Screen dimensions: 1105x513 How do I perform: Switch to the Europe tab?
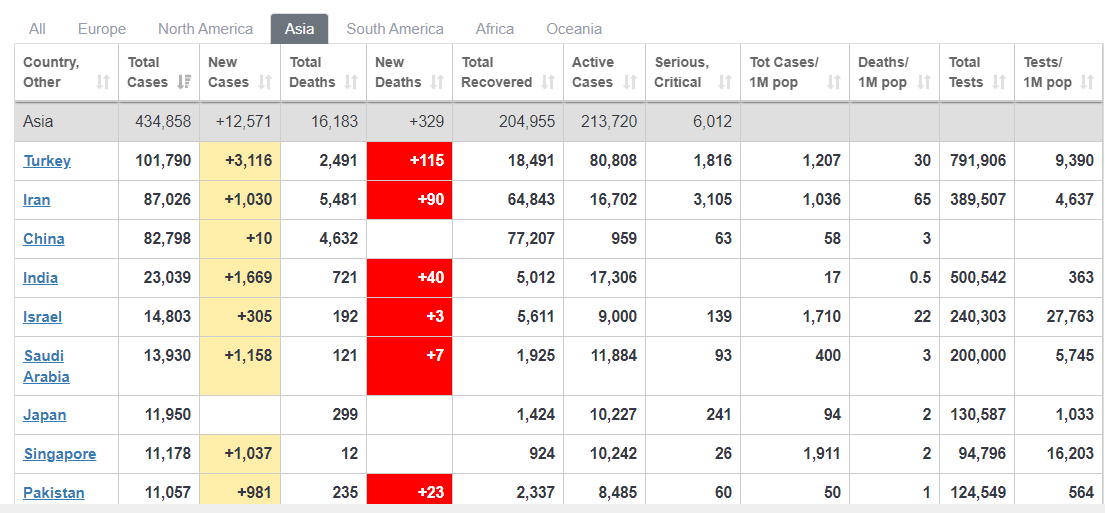pyautogui.click(x=102, y=29)
